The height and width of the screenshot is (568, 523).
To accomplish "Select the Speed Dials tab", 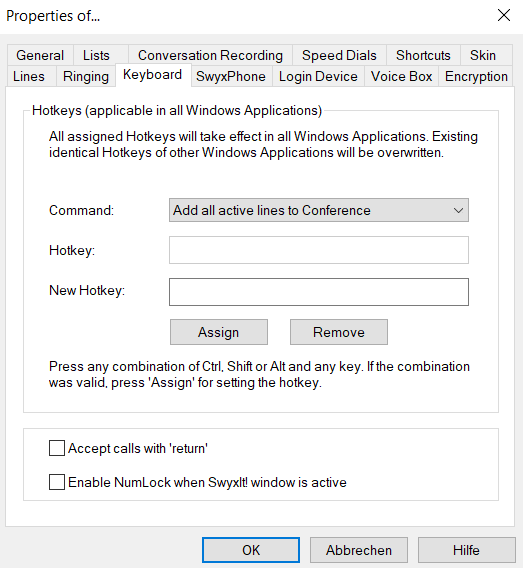I will tap(339, 55).
